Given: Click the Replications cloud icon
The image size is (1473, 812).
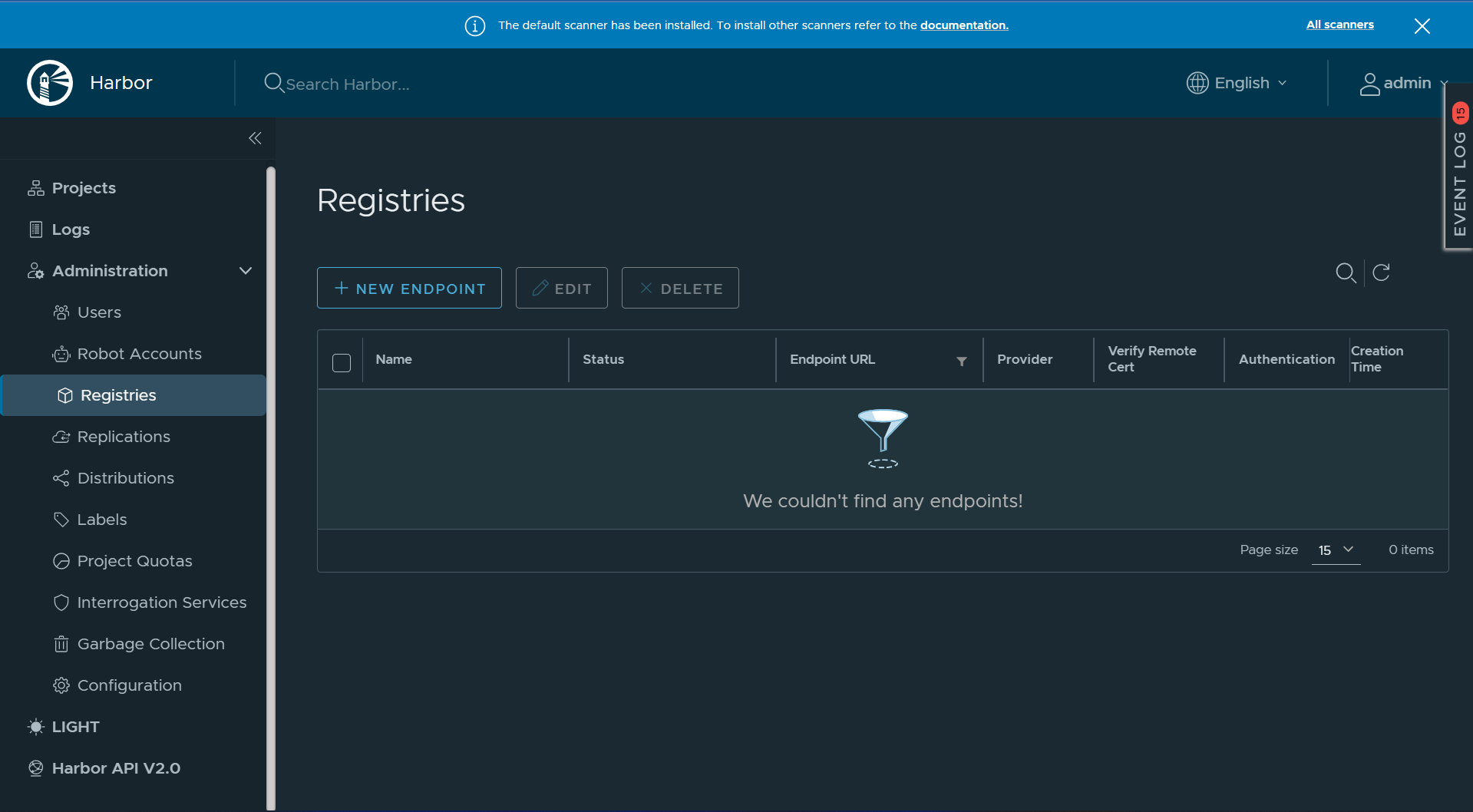Looking at the screenshot, I should [61, 437].
